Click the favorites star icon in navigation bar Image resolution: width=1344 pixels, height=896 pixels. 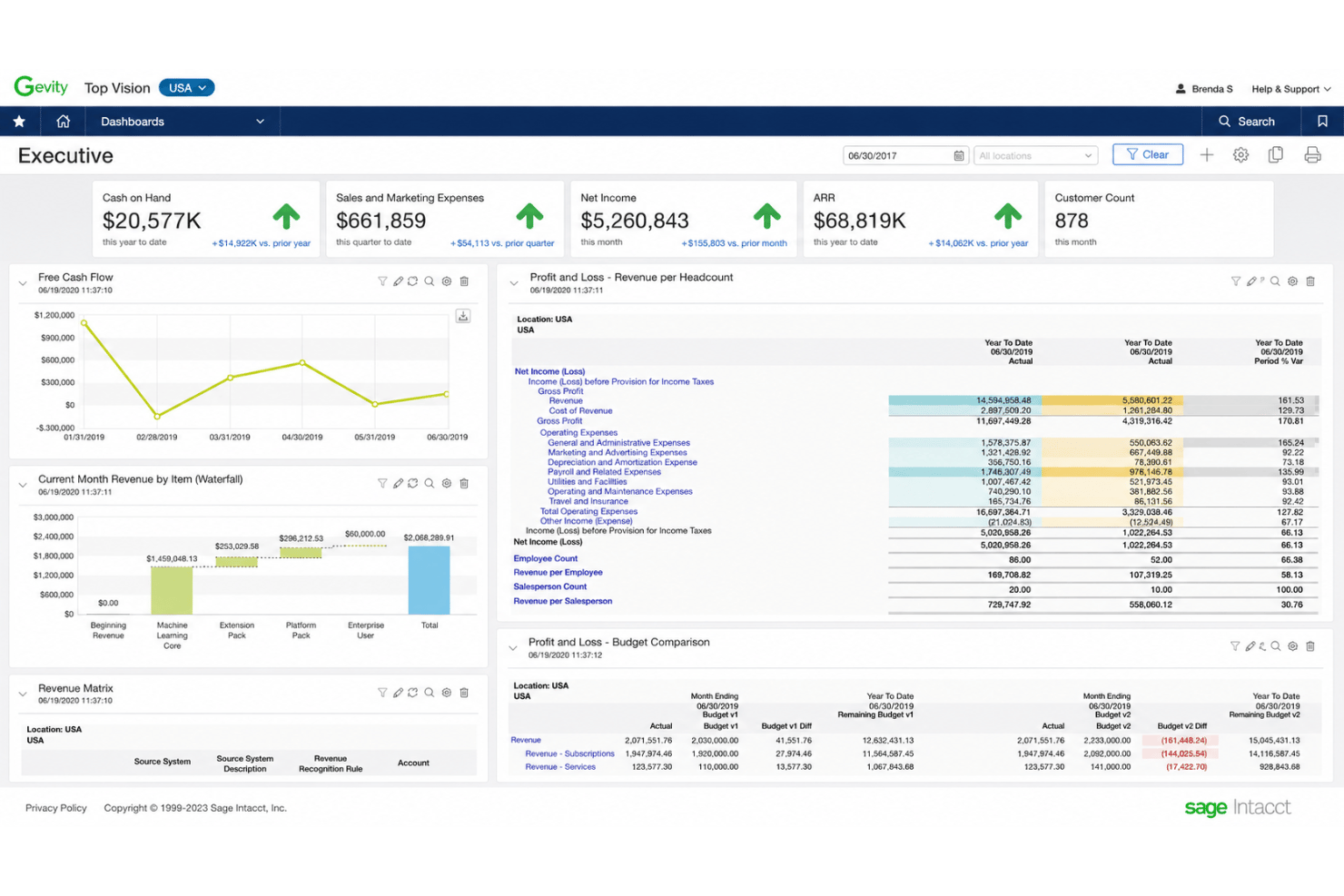(x=19, y=121)
